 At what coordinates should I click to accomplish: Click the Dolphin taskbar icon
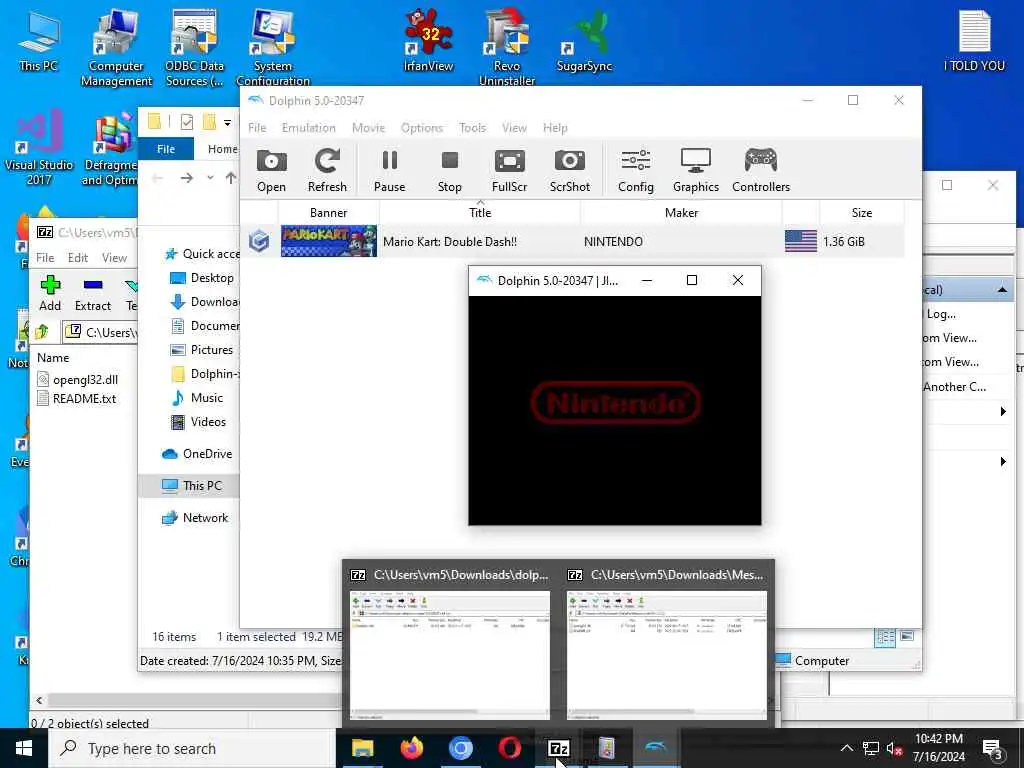point(656,748)
